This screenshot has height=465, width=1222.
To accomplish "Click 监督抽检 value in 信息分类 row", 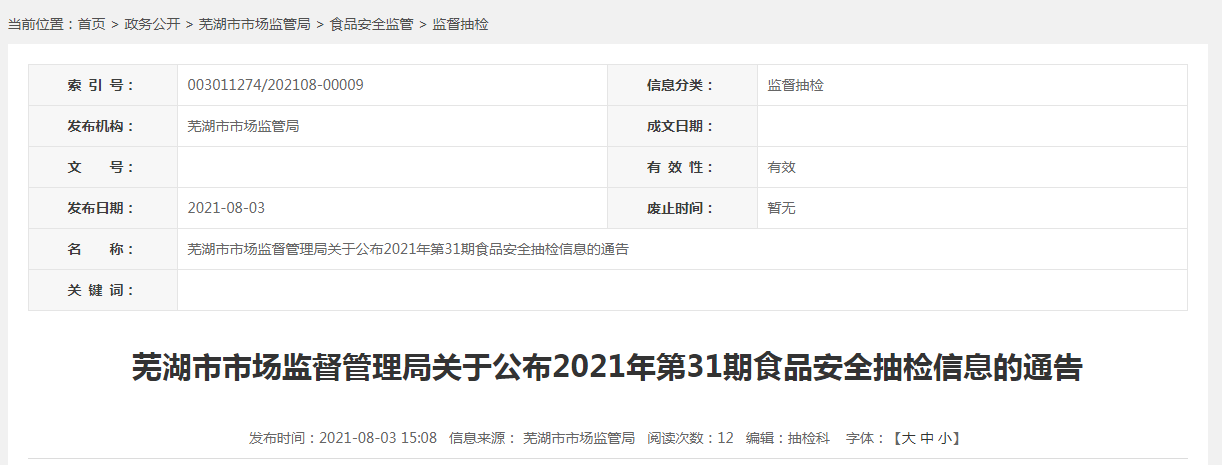I will (795, 85).
